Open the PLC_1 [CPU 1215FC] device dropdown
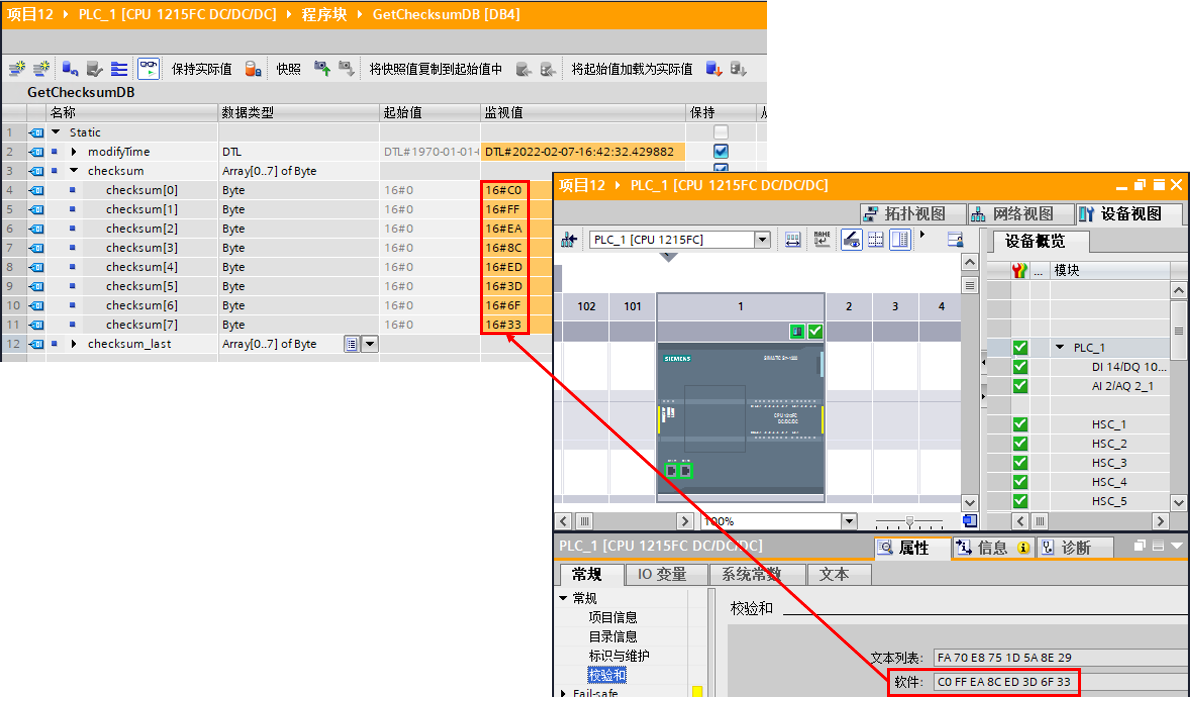 [762, 240]
